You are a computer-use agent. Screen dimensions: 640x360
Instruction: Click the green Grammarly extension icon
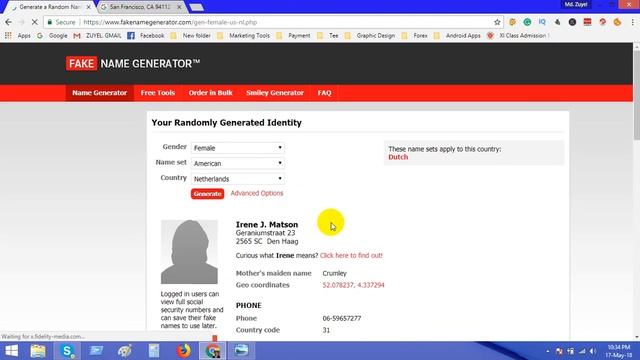527,22
